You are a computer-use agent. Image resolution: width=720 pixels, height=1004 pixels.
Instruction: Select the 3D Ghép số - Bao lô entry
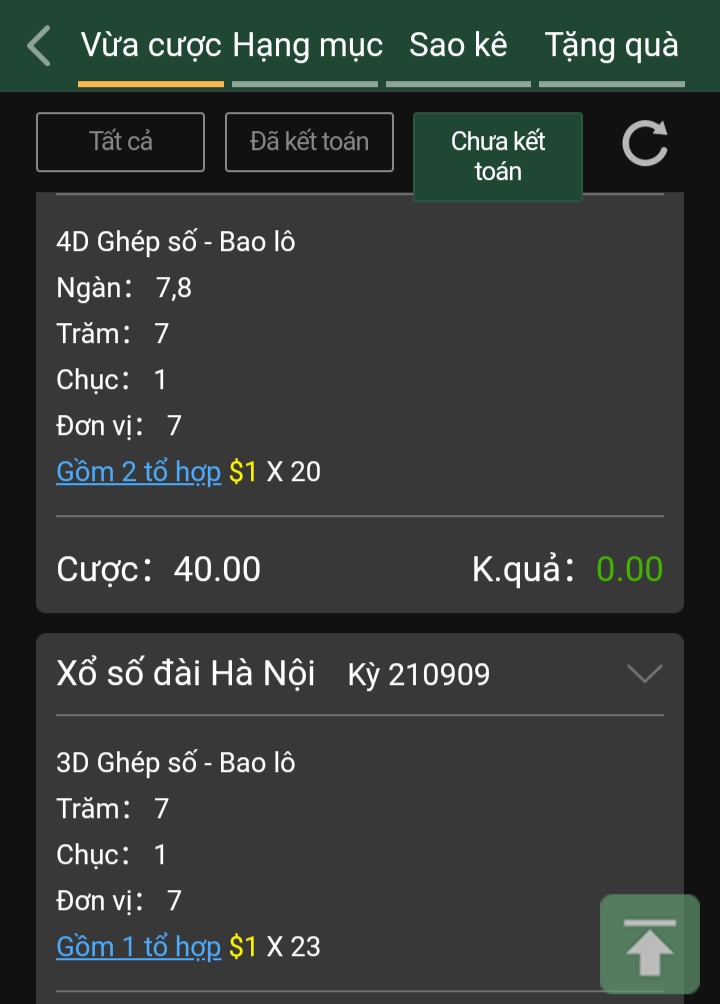(176, 763)
